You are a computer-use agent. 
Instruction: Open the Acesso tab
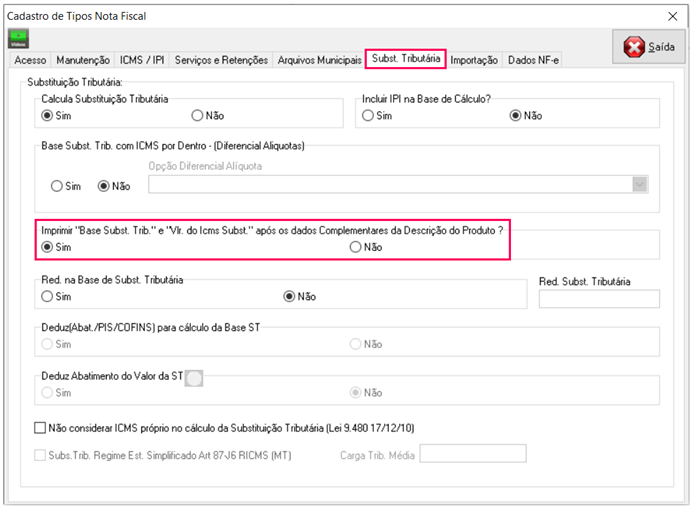(x=30, y=61)
